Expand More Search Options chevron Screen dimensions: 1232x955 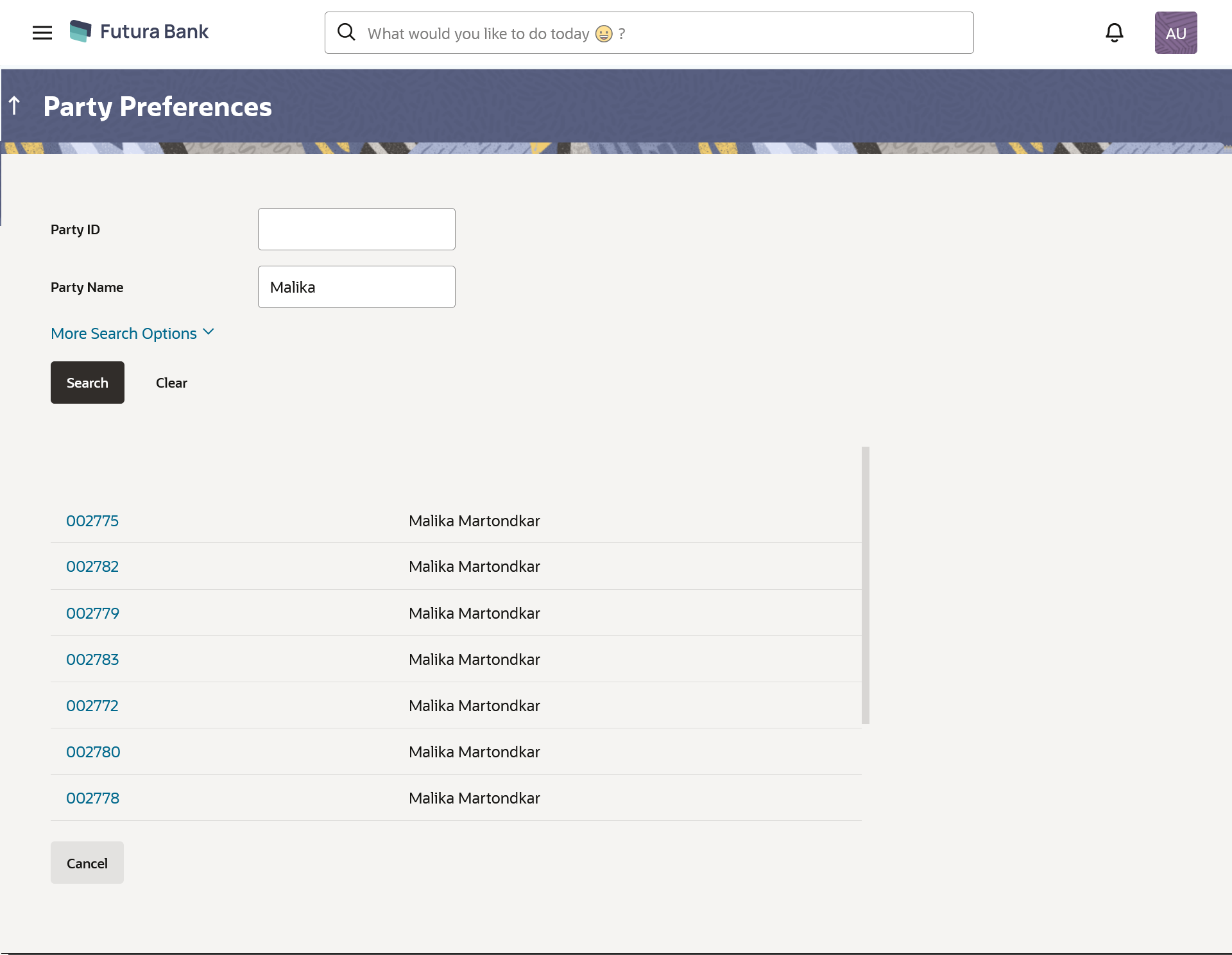click(x=208, y=332)
